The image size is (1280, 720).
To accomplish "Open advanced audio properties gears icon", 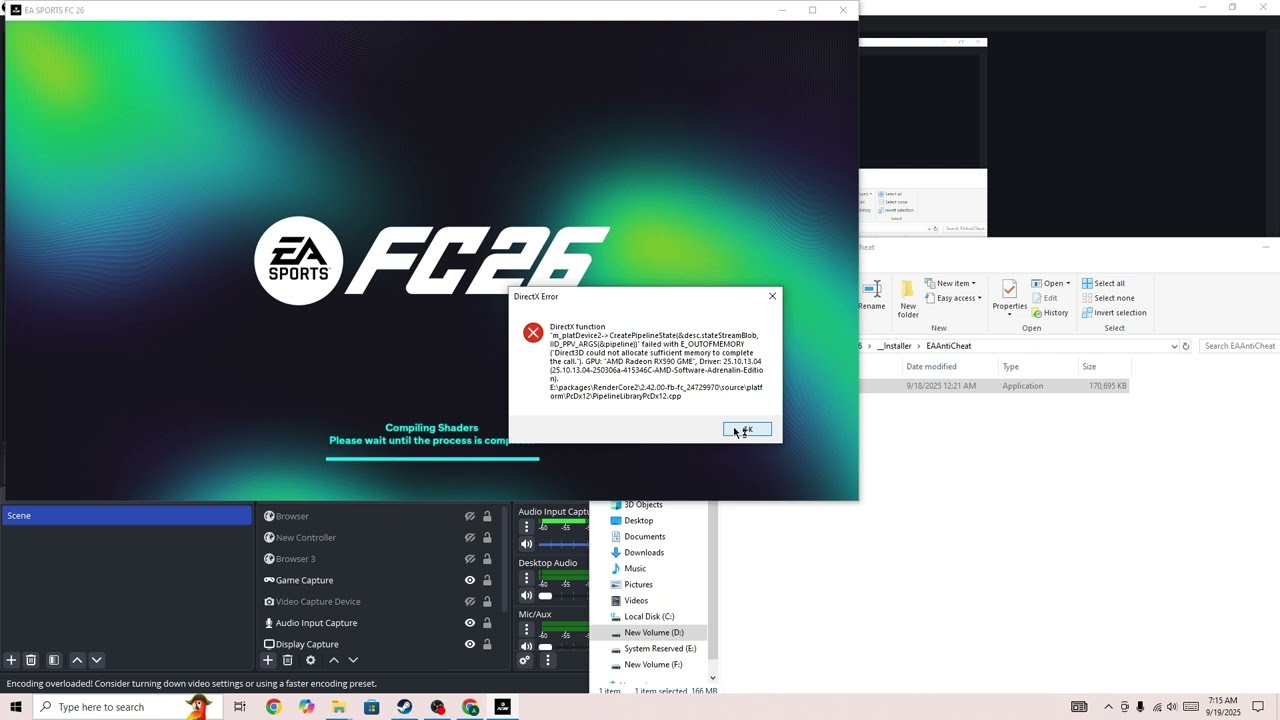I will [525, 660].
